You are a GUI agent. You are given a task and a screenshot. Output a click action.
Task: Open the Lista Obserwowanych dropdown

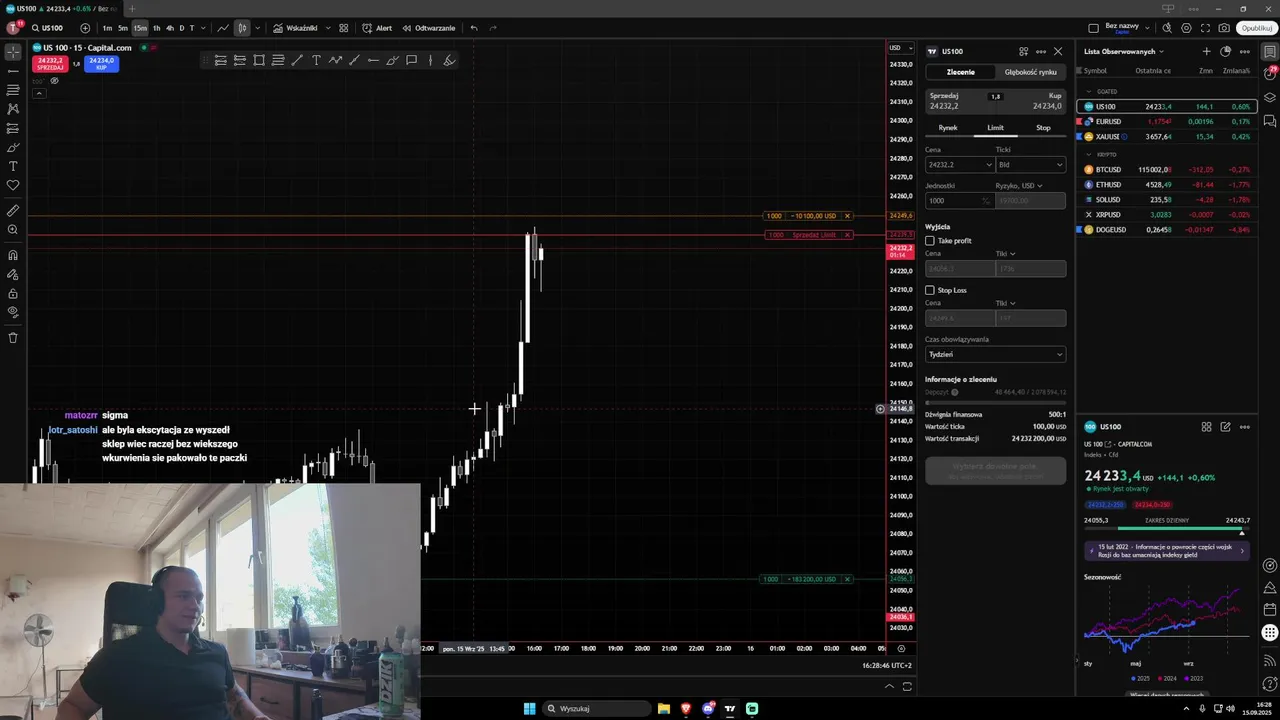tap(1123, 51)
